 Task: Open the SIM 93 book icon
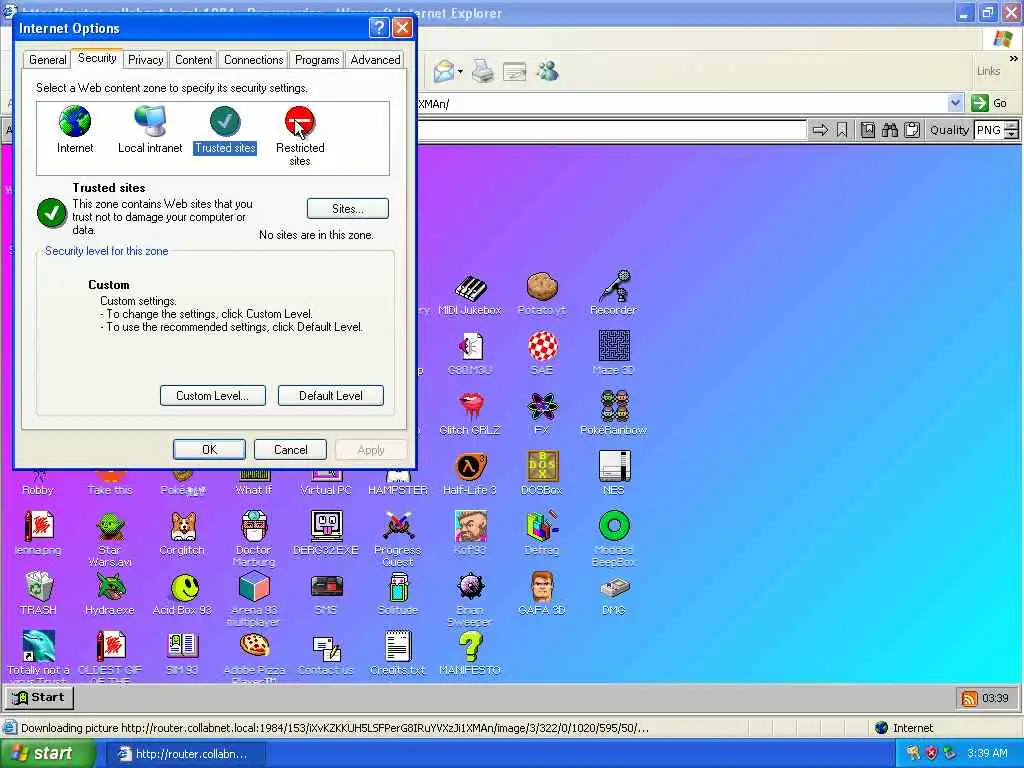(x=182, y=647)
